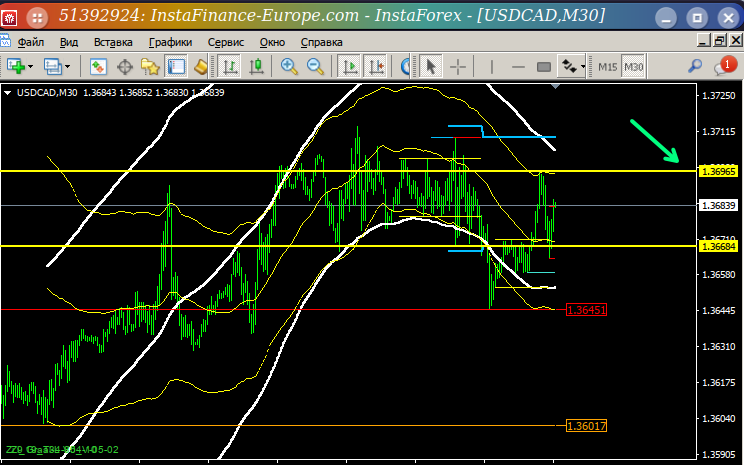
Task: Click the chart document icon left of Файл
Action: 5,42
